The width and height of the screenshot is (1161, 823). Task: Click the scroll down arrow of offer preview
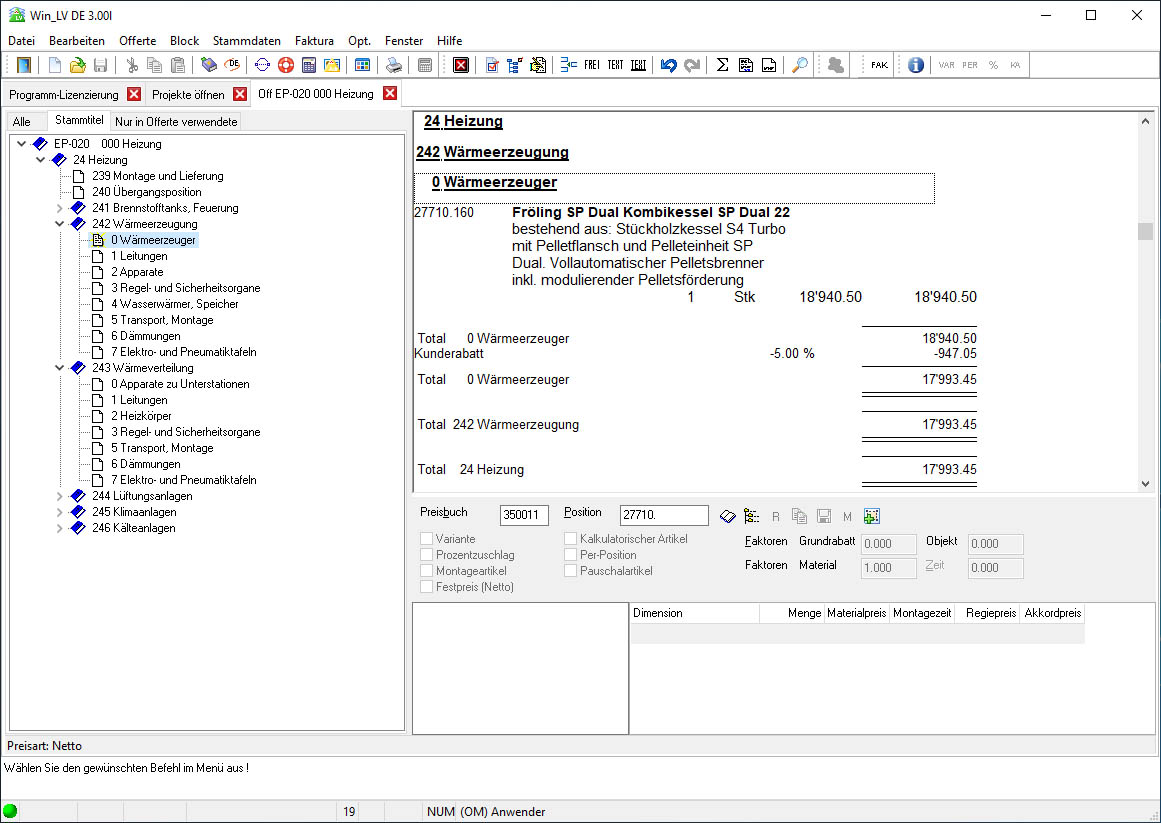click(1145, 484)
